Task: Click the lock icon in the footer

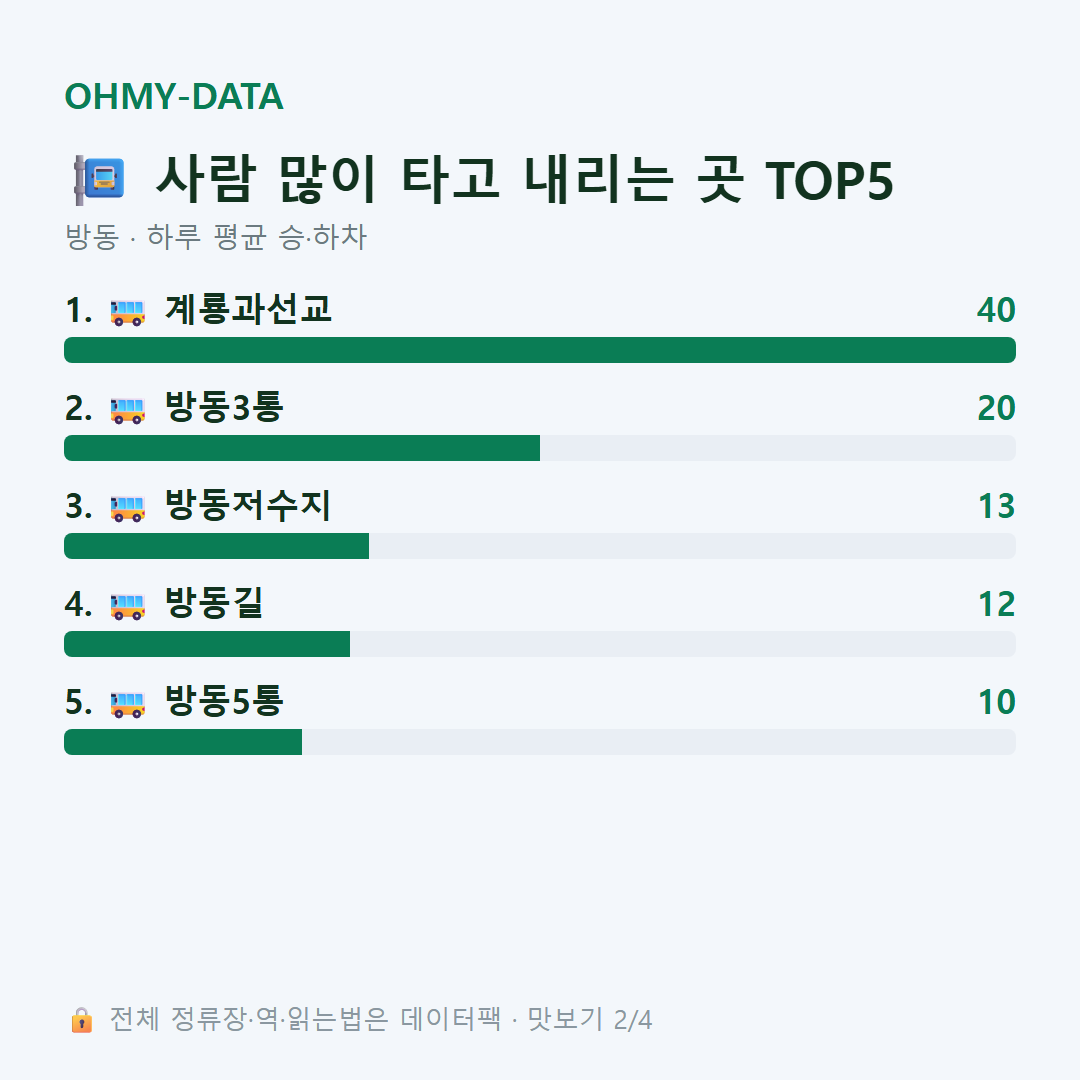Action: coord(81,1019)
